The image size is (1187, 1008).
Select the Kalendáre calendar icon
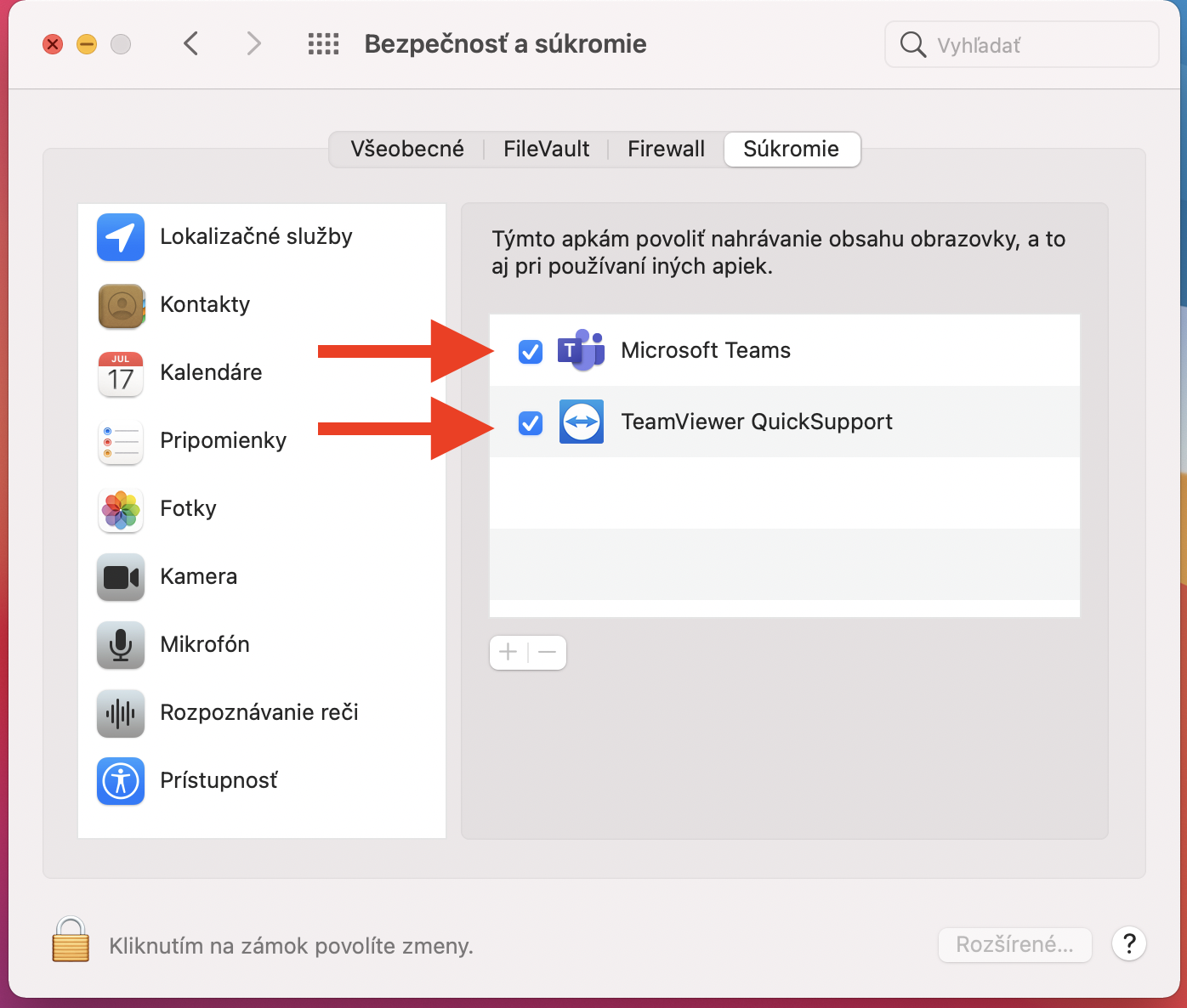(x=121, y=373)
